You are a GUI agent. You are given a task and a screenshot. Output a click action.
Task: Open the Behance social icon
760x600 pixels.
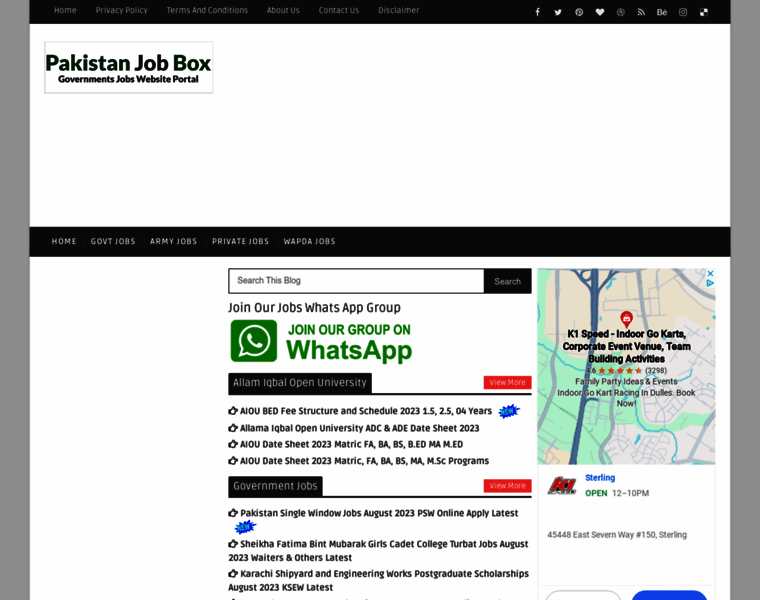(662, 12)
